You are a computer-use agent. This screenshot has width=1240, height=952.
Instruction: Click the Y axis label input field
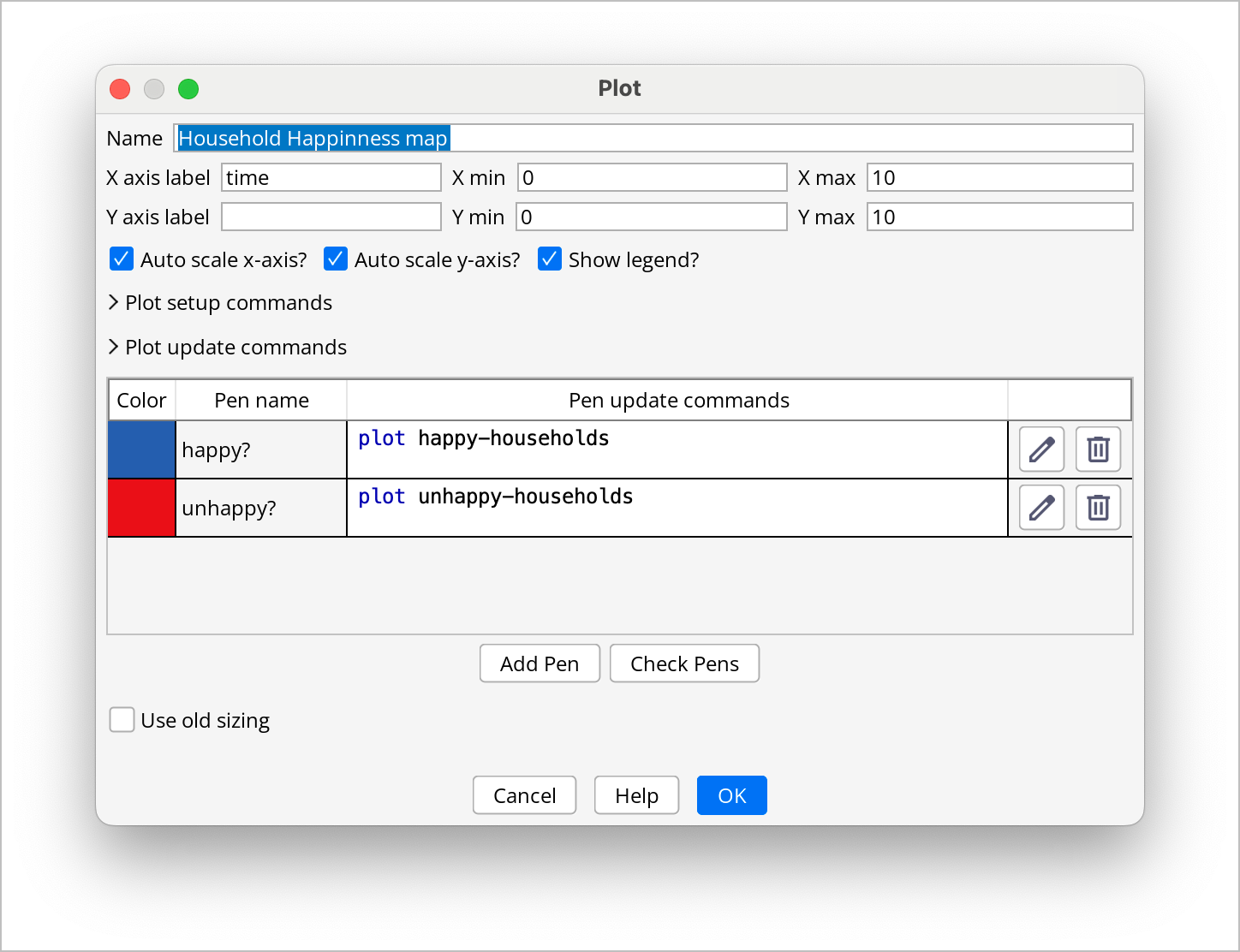[x=331, y=217]
